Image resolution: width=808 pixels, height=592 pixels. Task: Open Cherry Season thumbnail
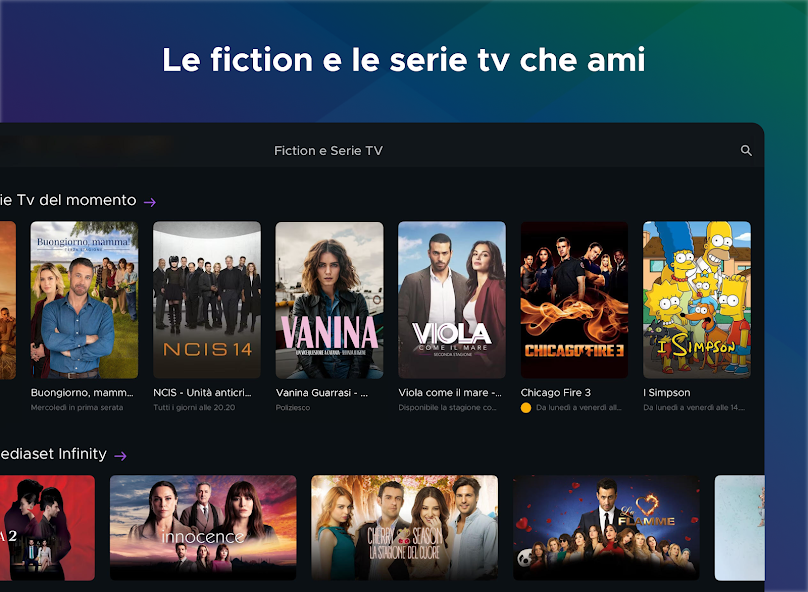coord(405,528)
